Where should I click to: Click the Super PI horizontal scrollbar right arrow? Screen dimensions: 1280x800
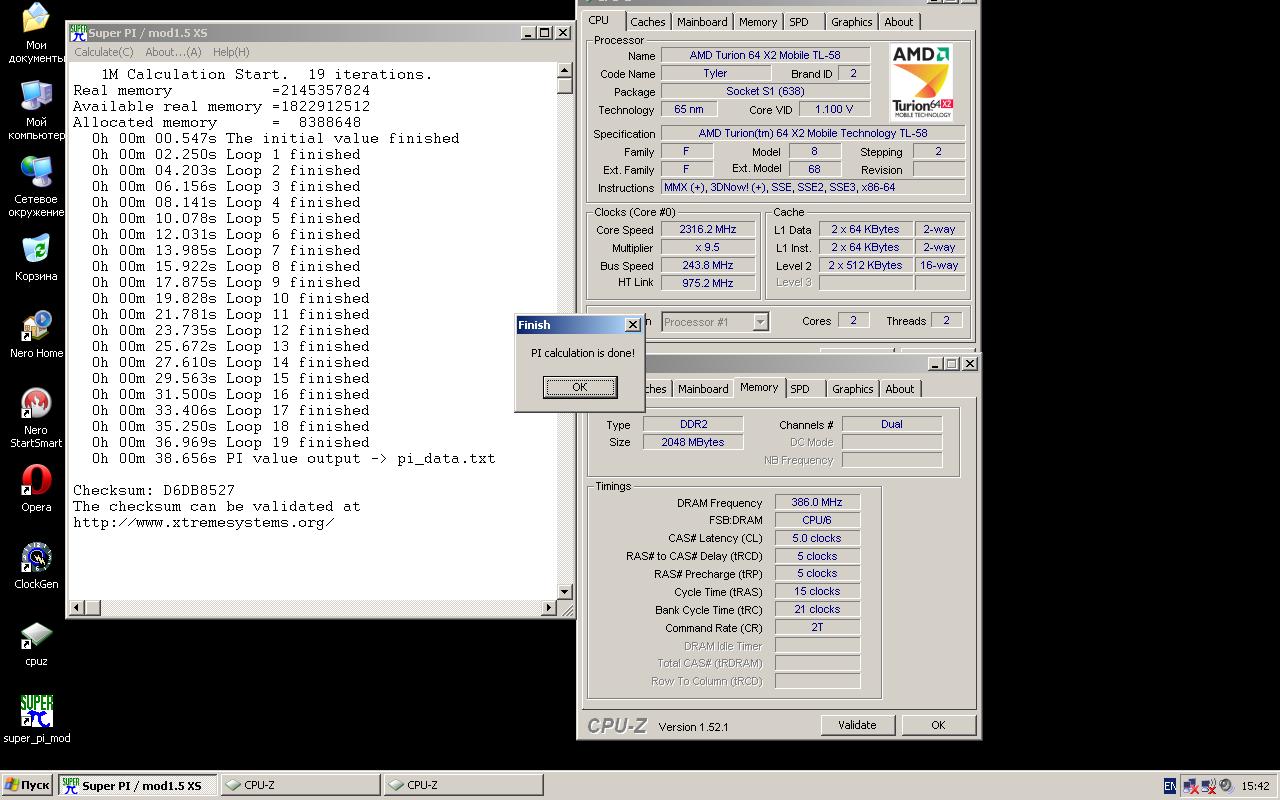pos(549,607)
